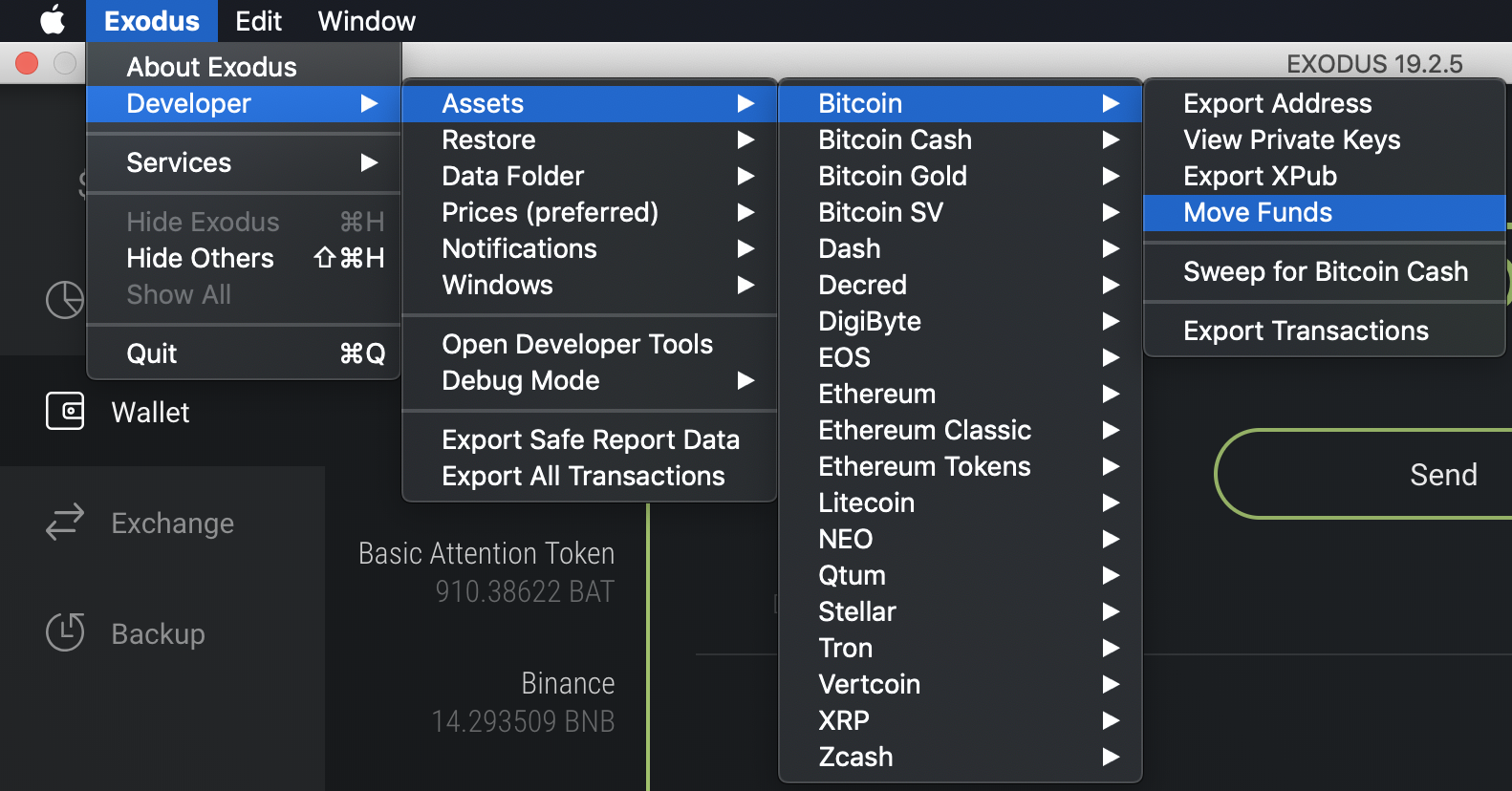Open the Exchange section
This screenshot has height=791, width=1512.
point(162,523)
